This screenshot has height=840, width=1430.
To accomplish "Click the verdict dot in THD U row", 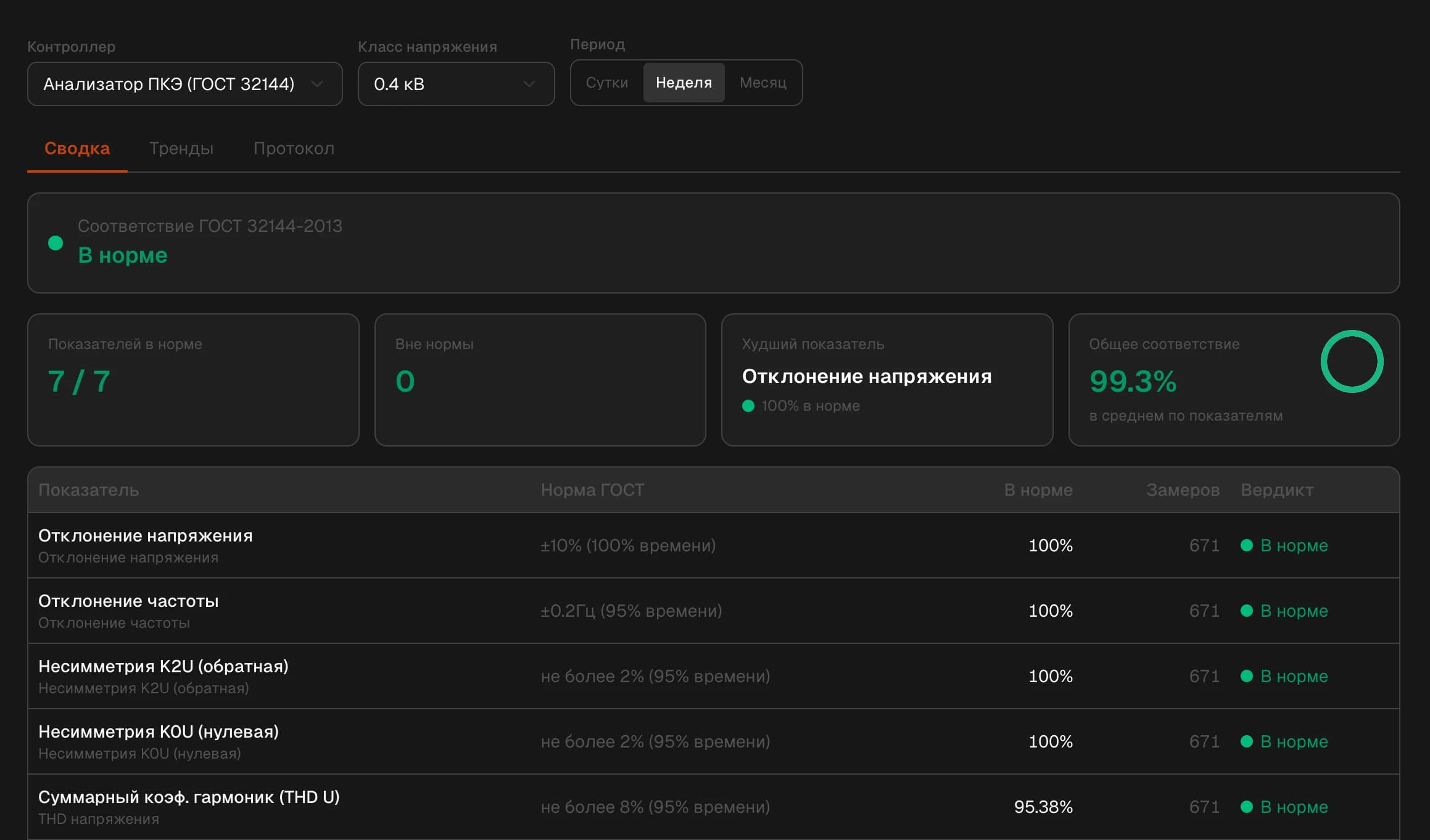I will 1247,807.
